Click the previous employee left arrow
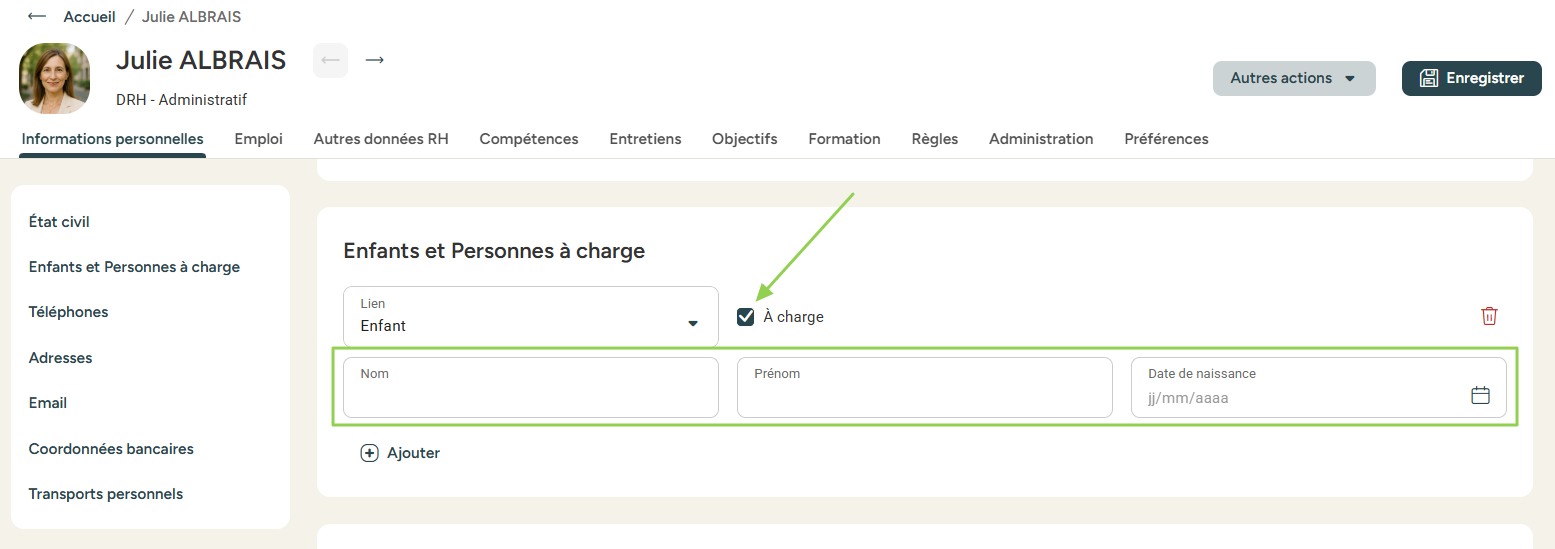1555x549 pixels. click(330, 60)
